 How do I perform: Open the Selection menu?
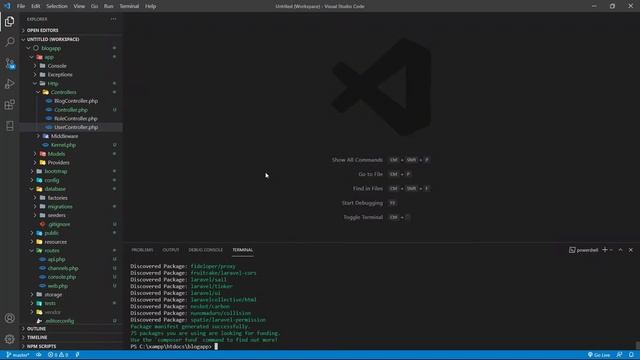tap(57, 6)
